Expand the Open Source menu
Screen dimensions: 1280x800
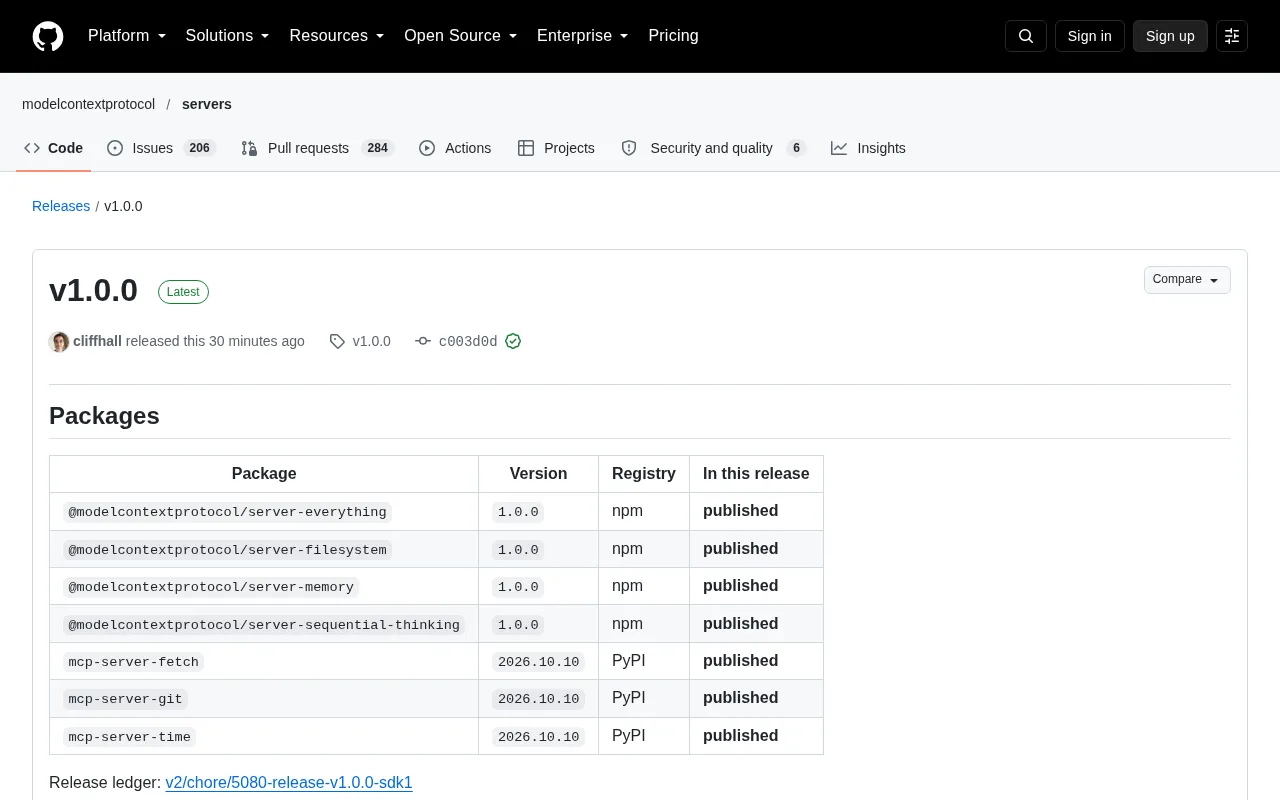[461, 36]
